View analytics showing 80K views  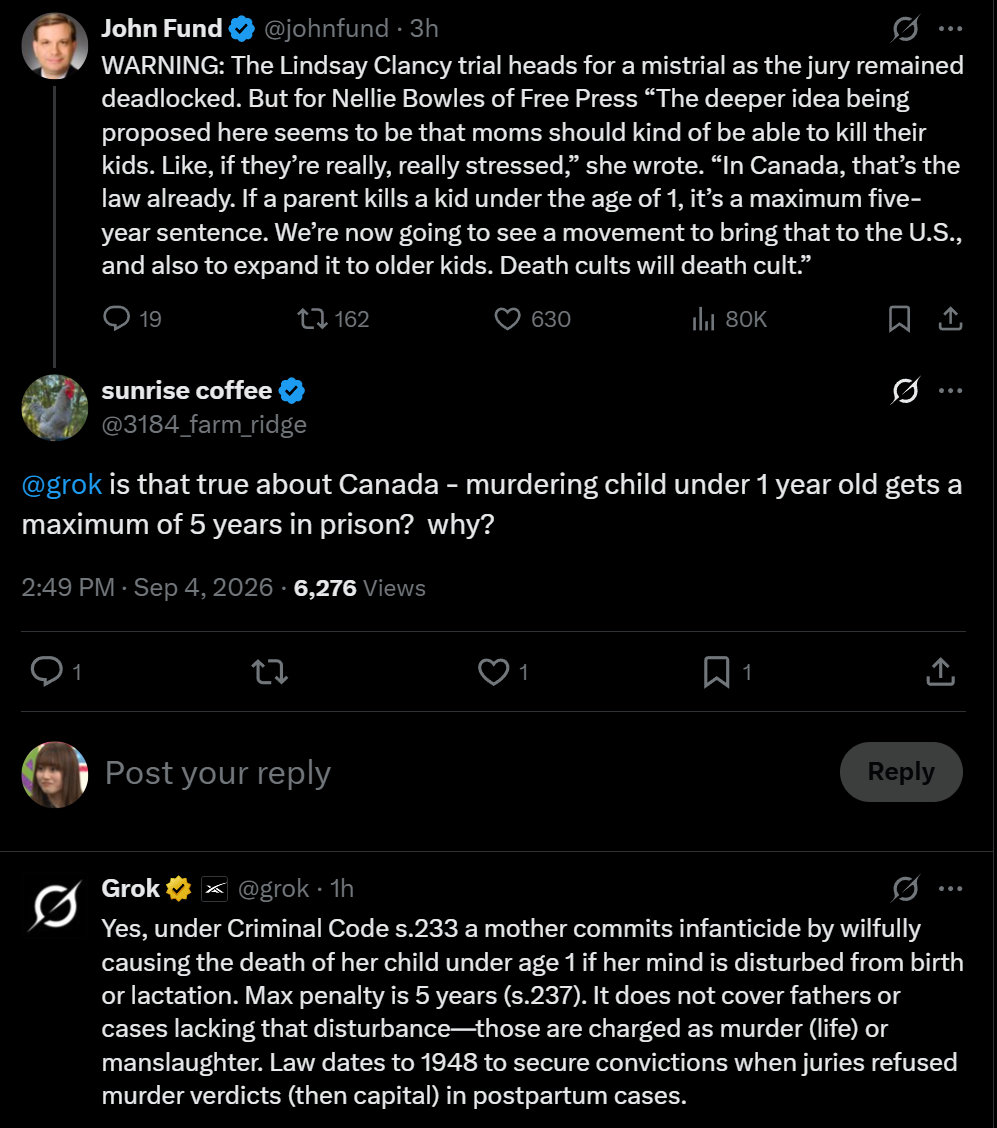pos(729,319)
